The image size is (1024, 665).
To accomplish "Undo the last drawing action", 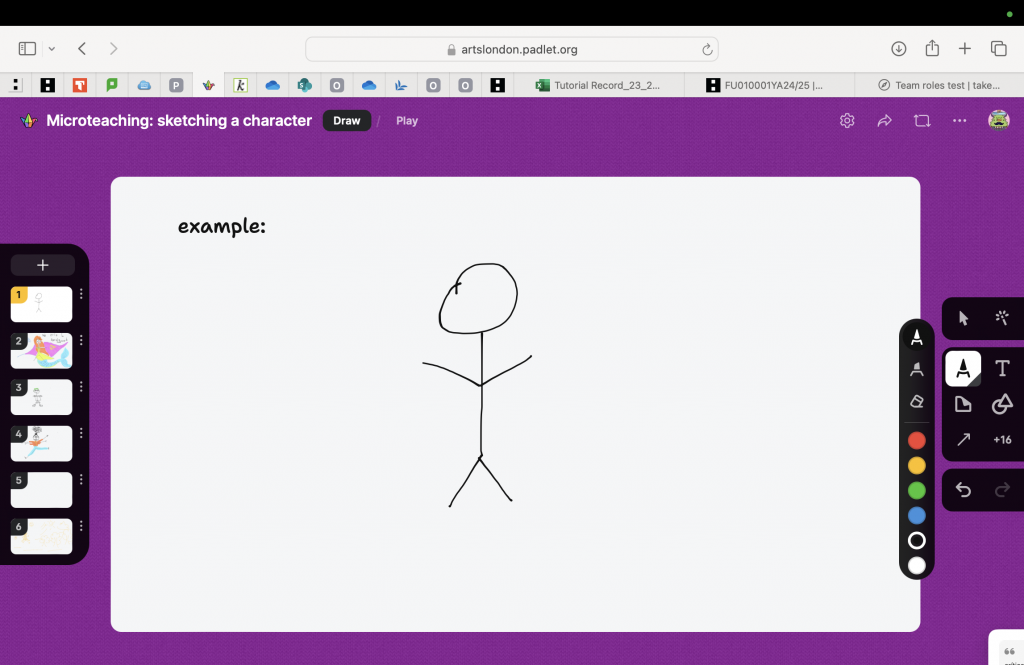I will coord(963,489).
